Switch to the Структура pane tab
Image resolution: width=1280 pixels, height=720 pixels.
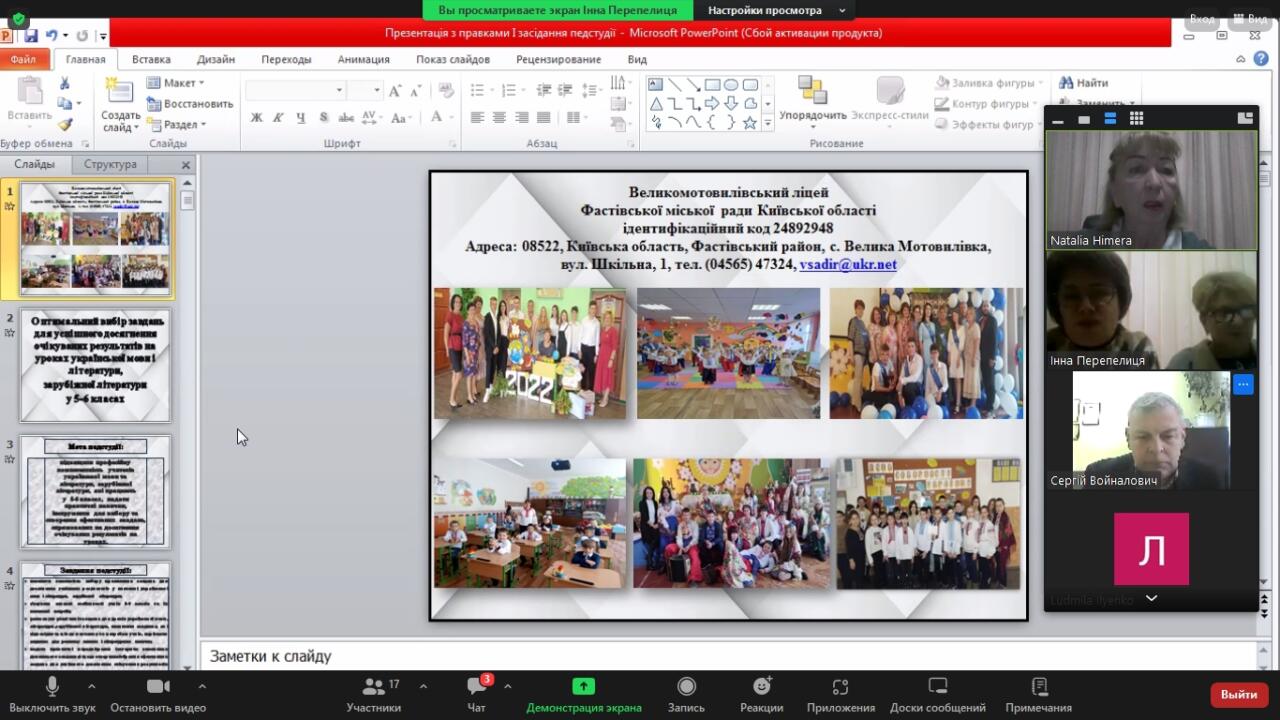click(x=110, y=164)
